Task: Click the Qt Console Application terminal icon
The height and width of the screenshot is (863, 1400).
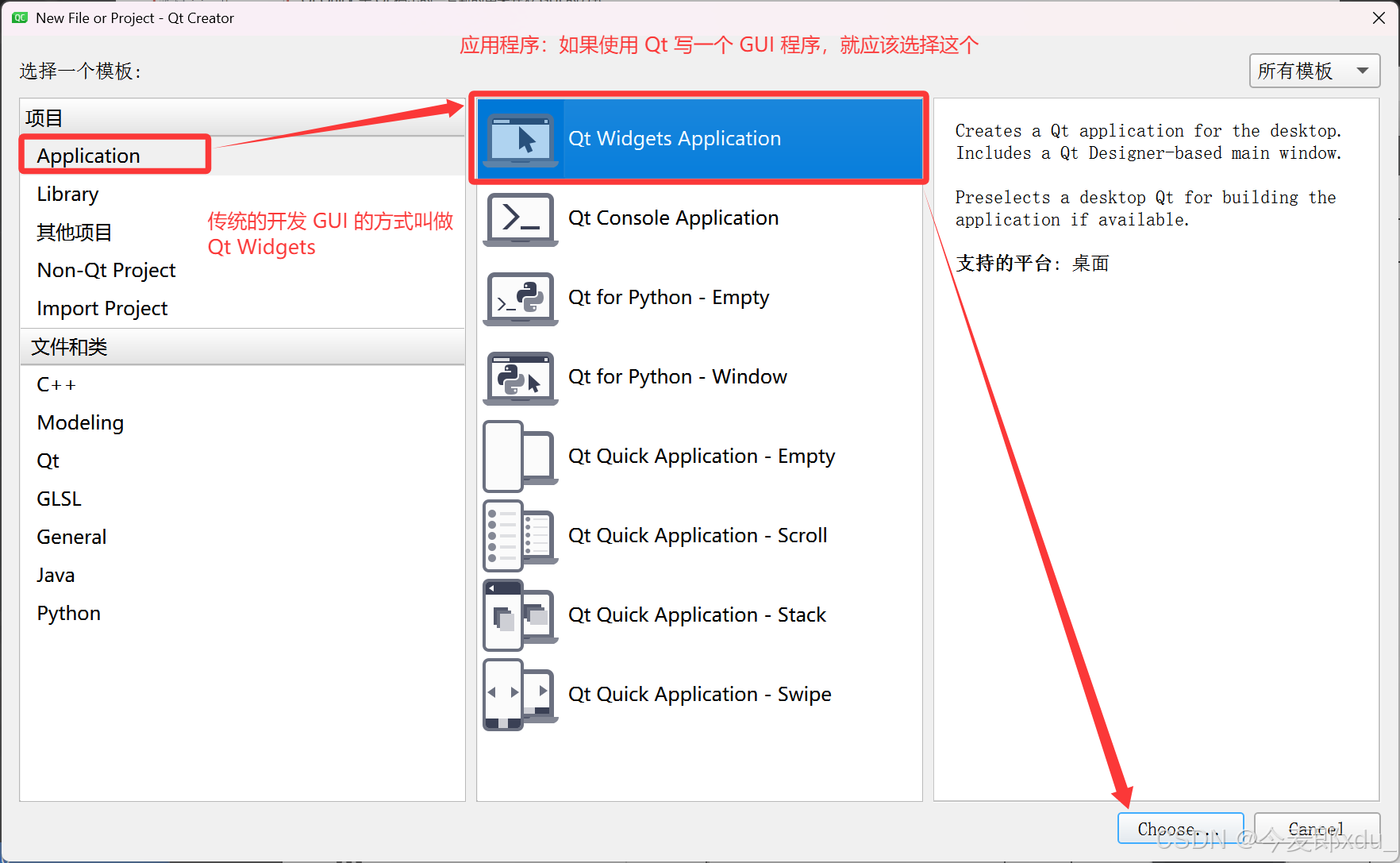Action: click(521, 219)
